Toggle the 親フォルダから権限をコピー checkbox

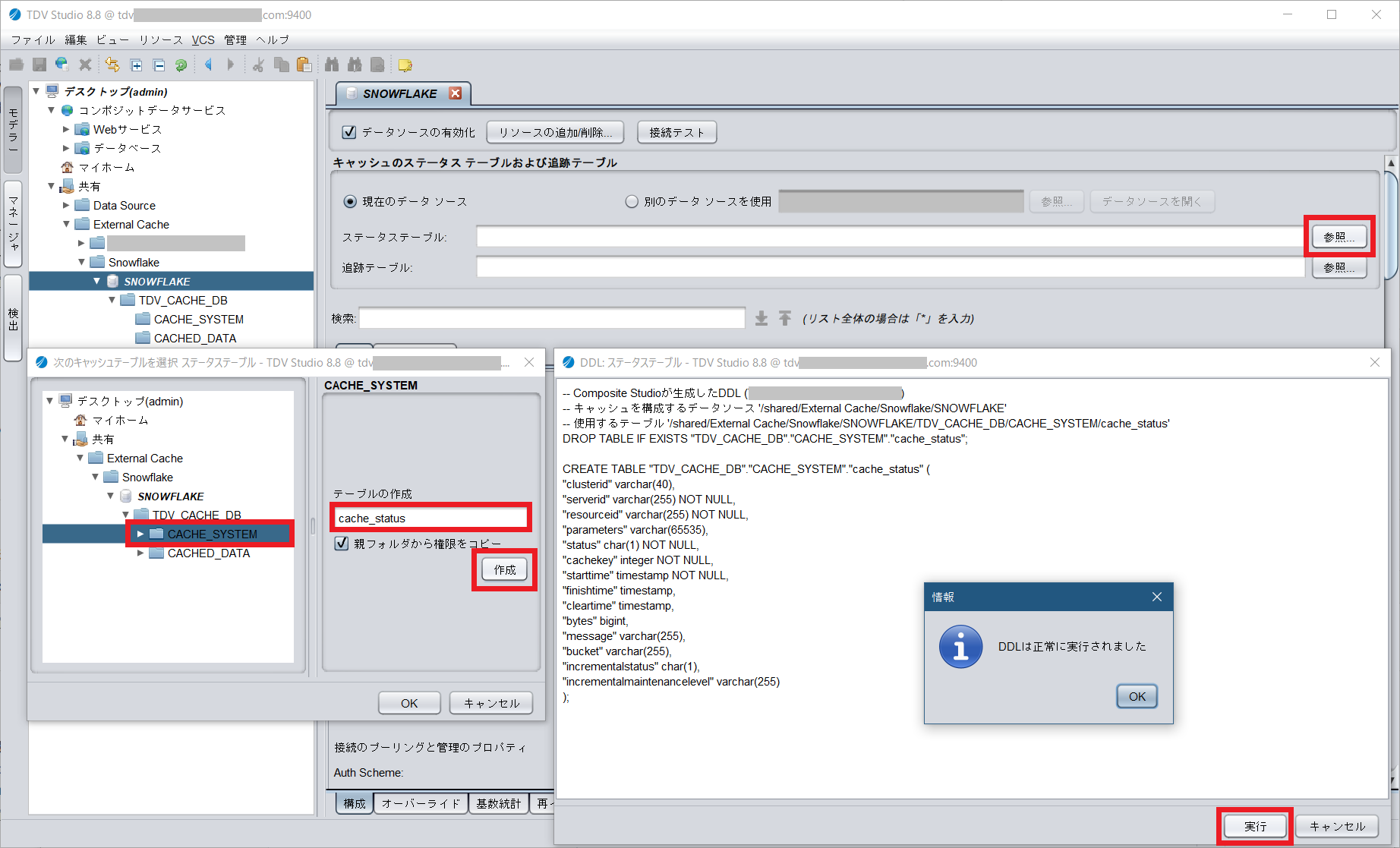pos(342,544)
